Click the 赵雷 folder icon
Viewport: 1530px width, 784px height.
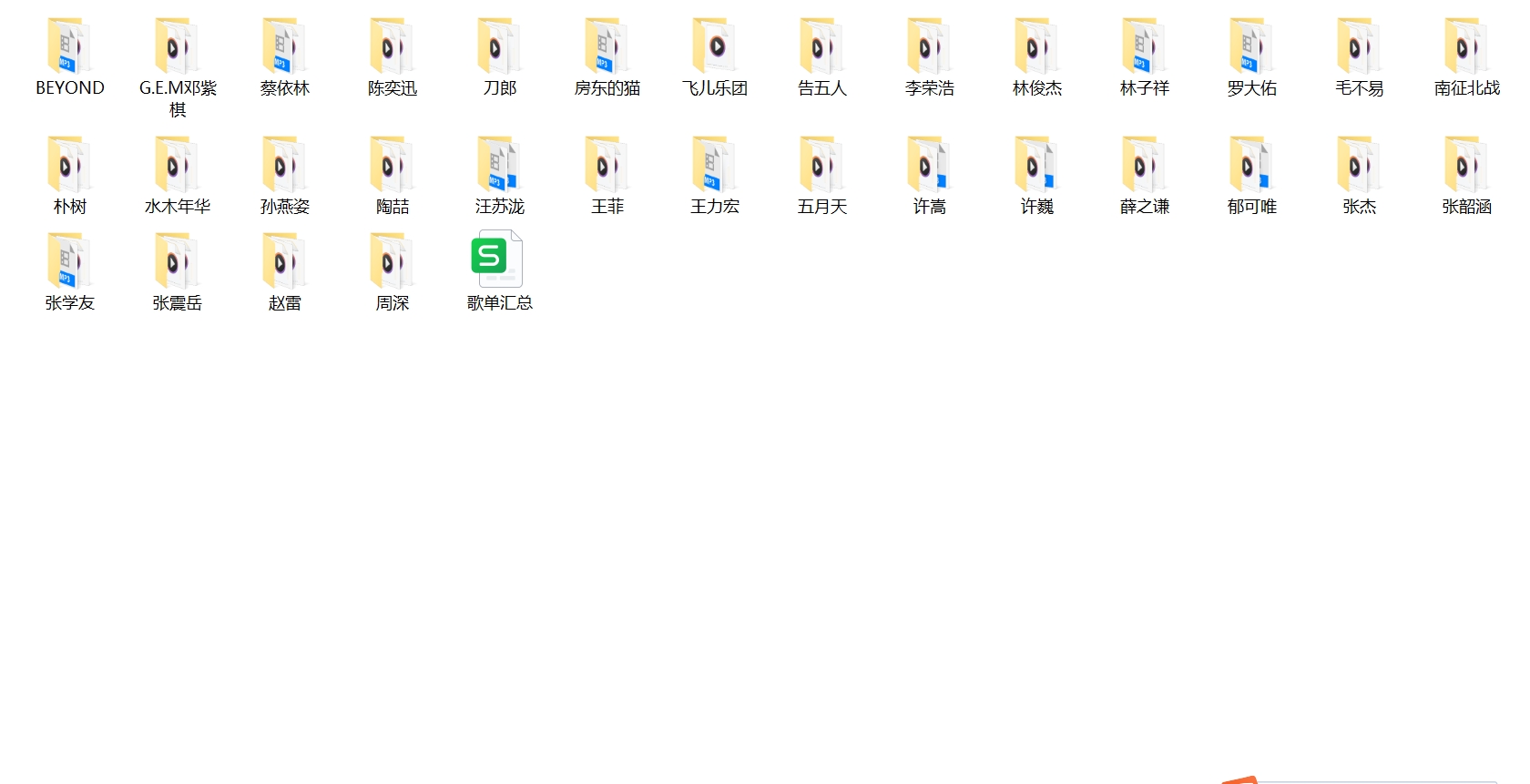(x=285, y=261)
